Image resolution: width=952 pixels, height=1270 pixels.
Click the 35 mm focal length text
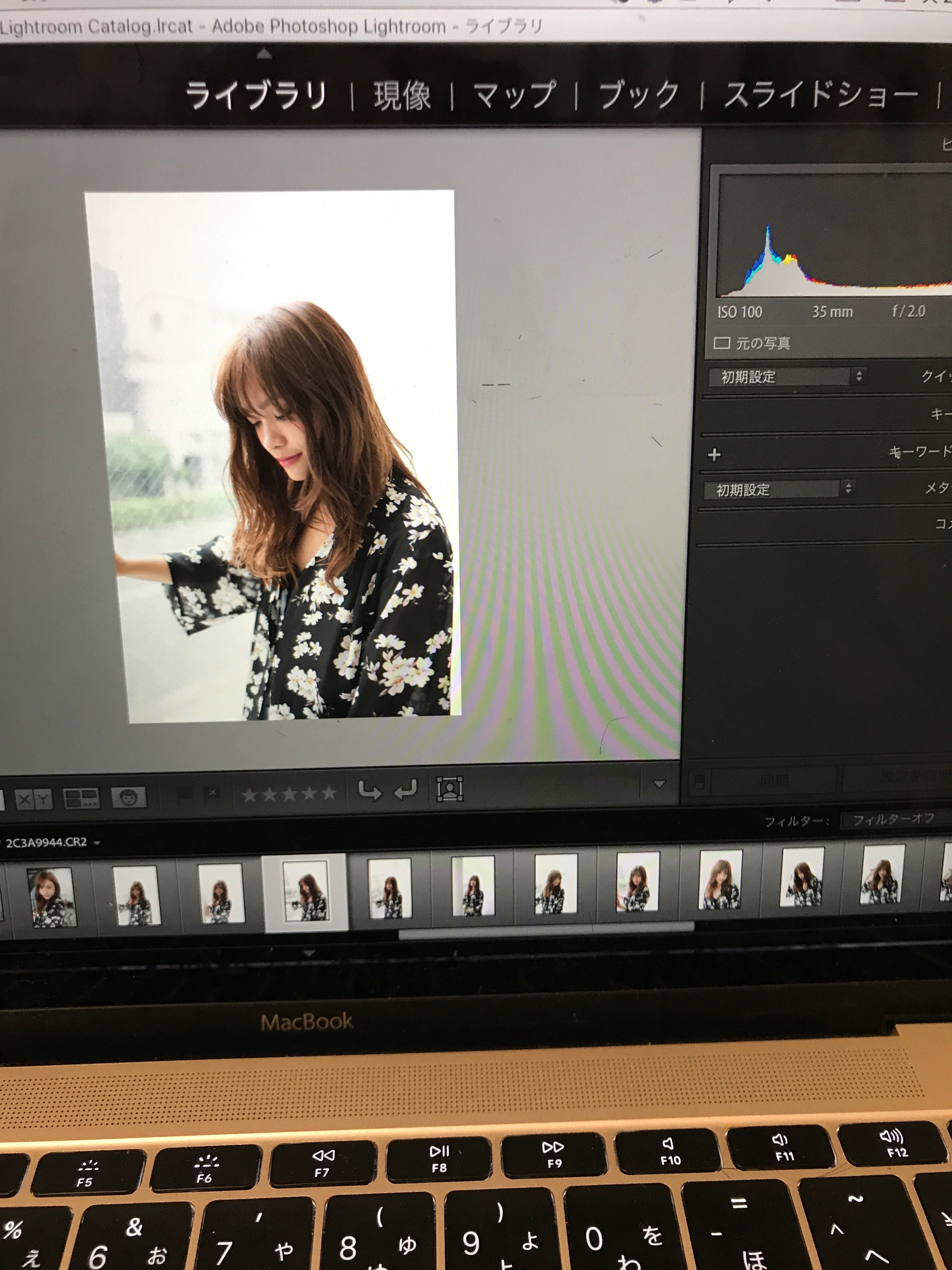coord(832,312)
